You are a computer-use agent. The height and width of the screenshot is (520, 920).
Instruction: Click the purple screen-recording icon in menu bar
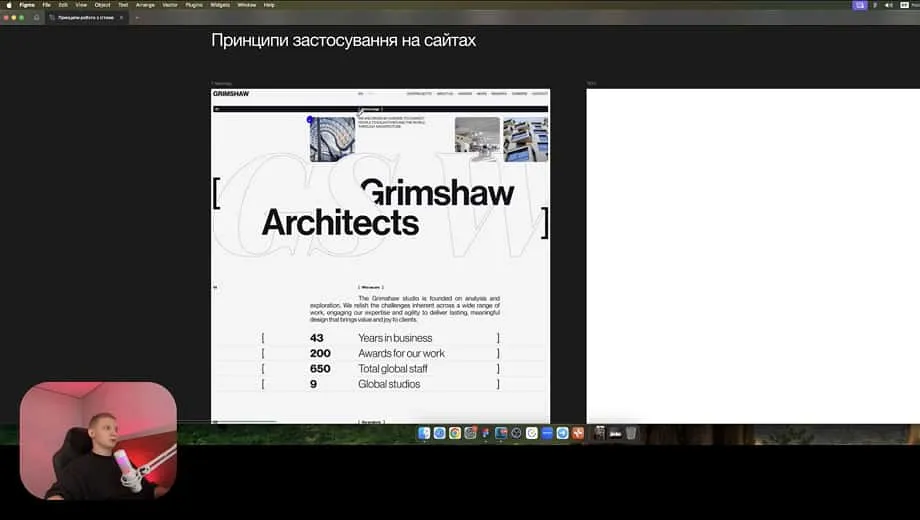(860, 5)
